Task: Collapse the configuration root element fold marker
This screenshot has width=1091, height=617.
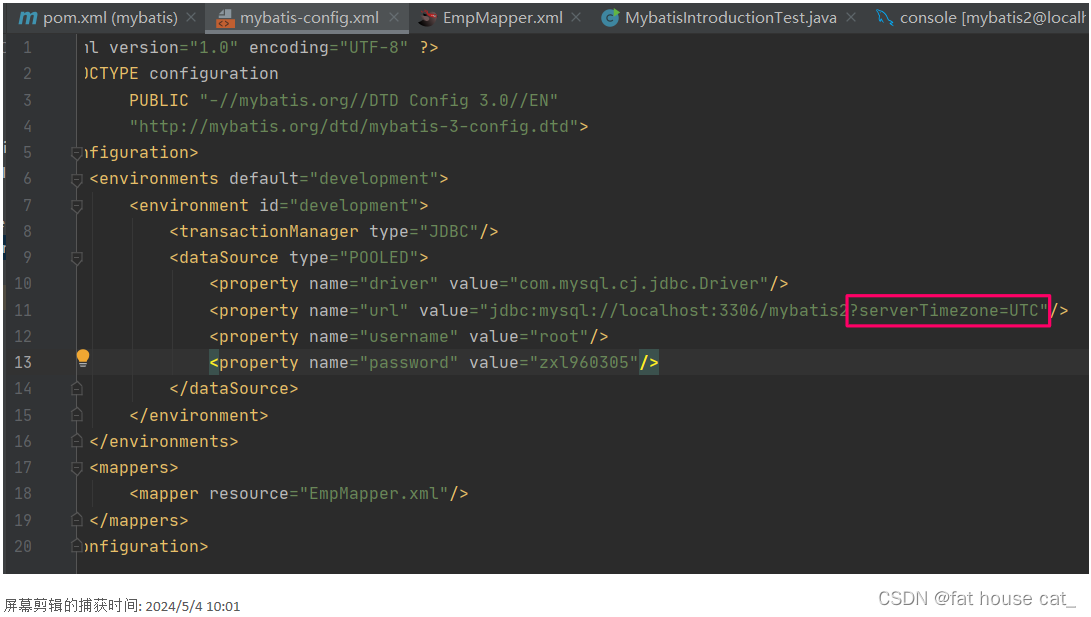Action: pyautogui.click(x=77, y=152)
